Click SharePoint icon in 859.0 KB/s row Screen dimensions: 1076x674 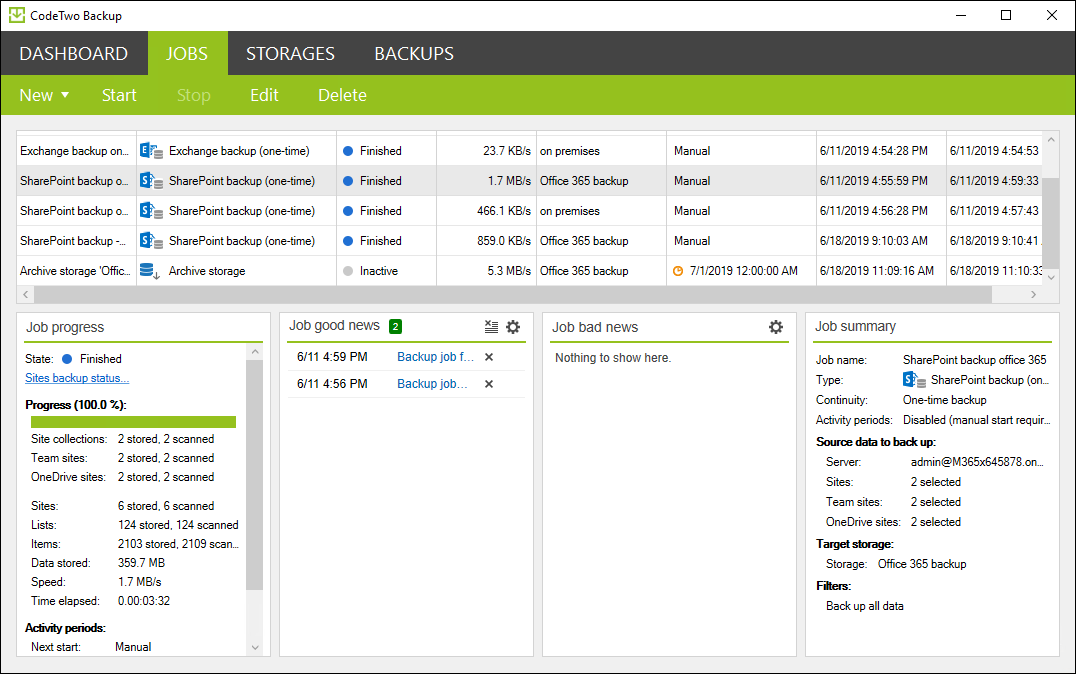[151, 241]
